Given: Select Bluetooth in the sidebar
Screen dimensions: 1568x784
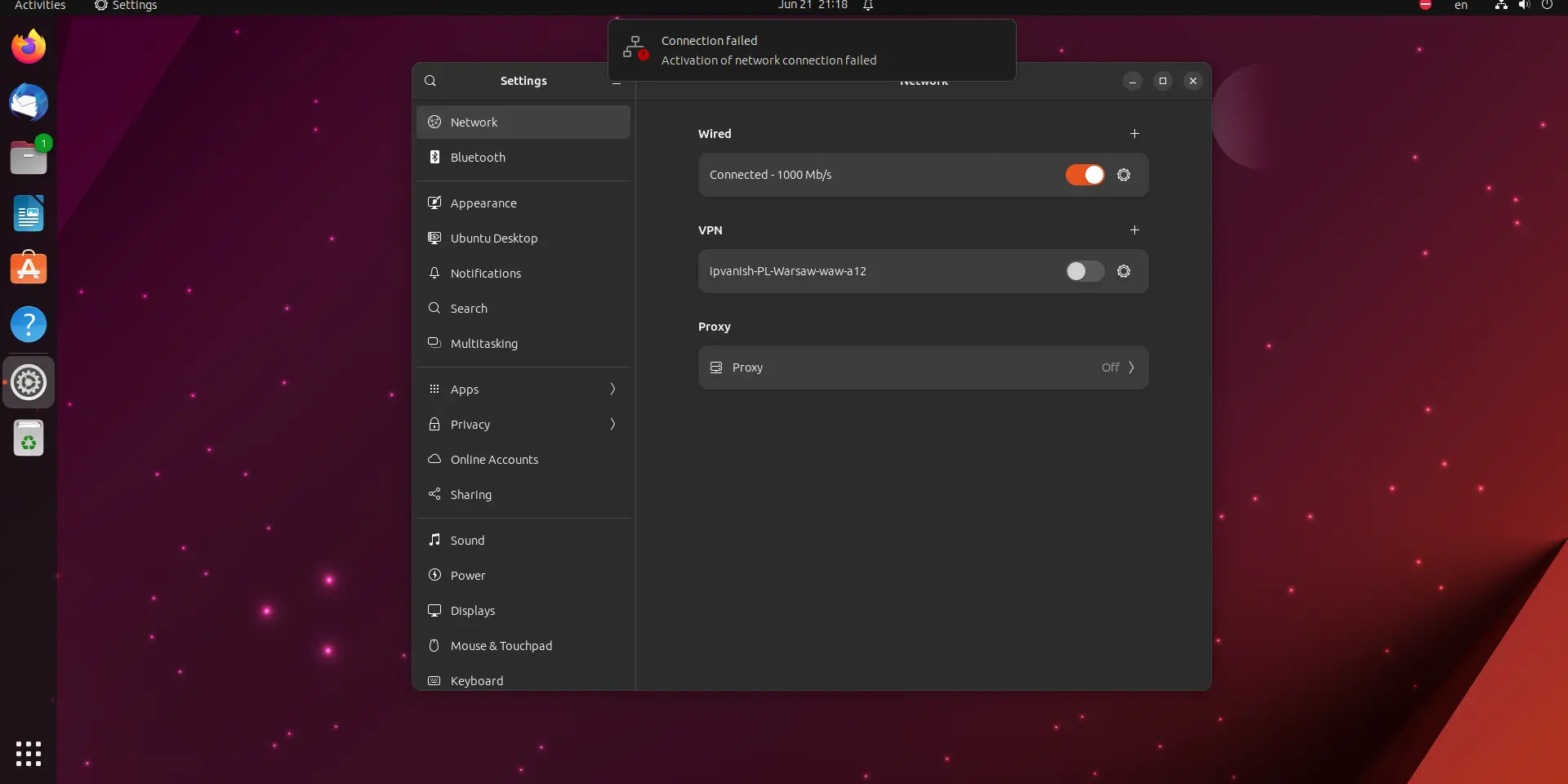Looking at the screenshot, I should pos(523,157).
